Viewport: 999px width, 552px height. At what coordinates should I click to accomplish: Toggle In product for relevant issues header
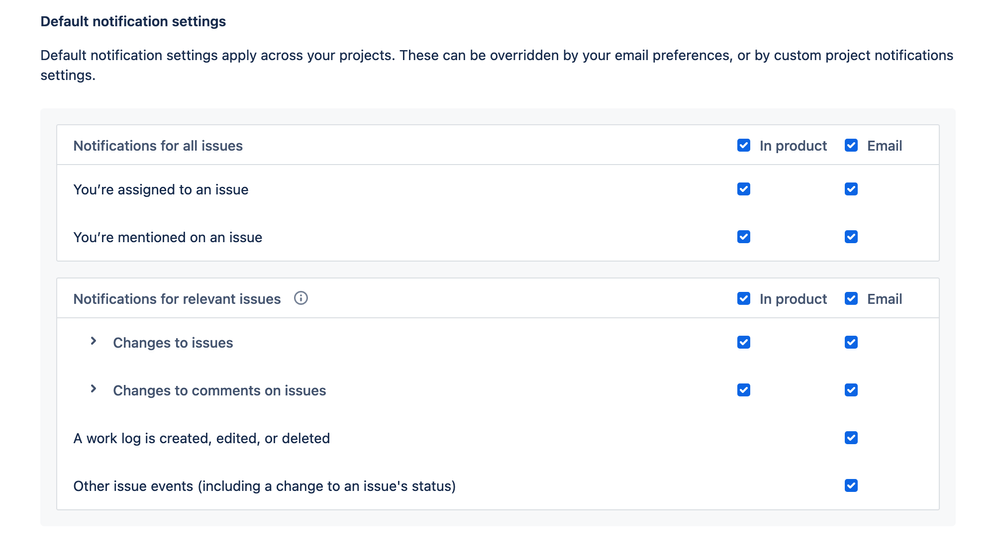pos(743,298)
